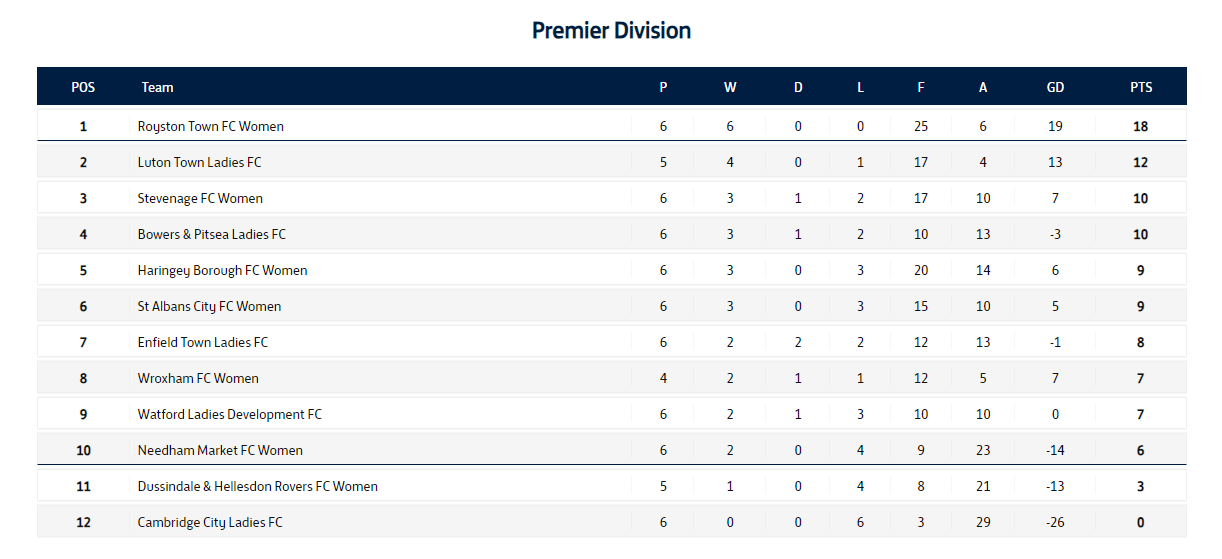
Task: Select Enfield Town Ladies FC team
Action: [202, 343]
